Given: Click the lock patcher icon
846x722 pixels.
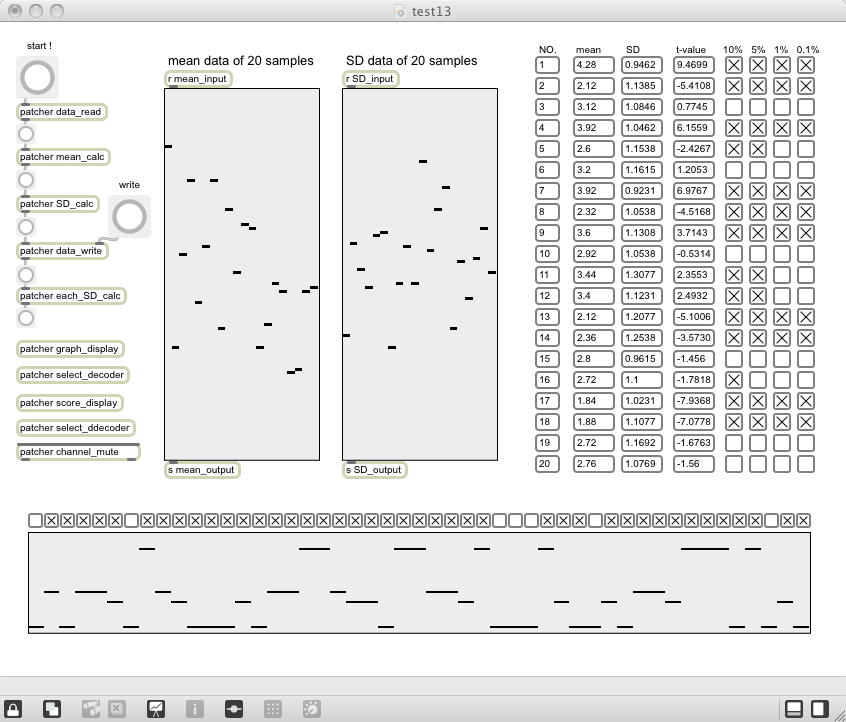Looking at the screenshot, I should click(x=13, y=709).
